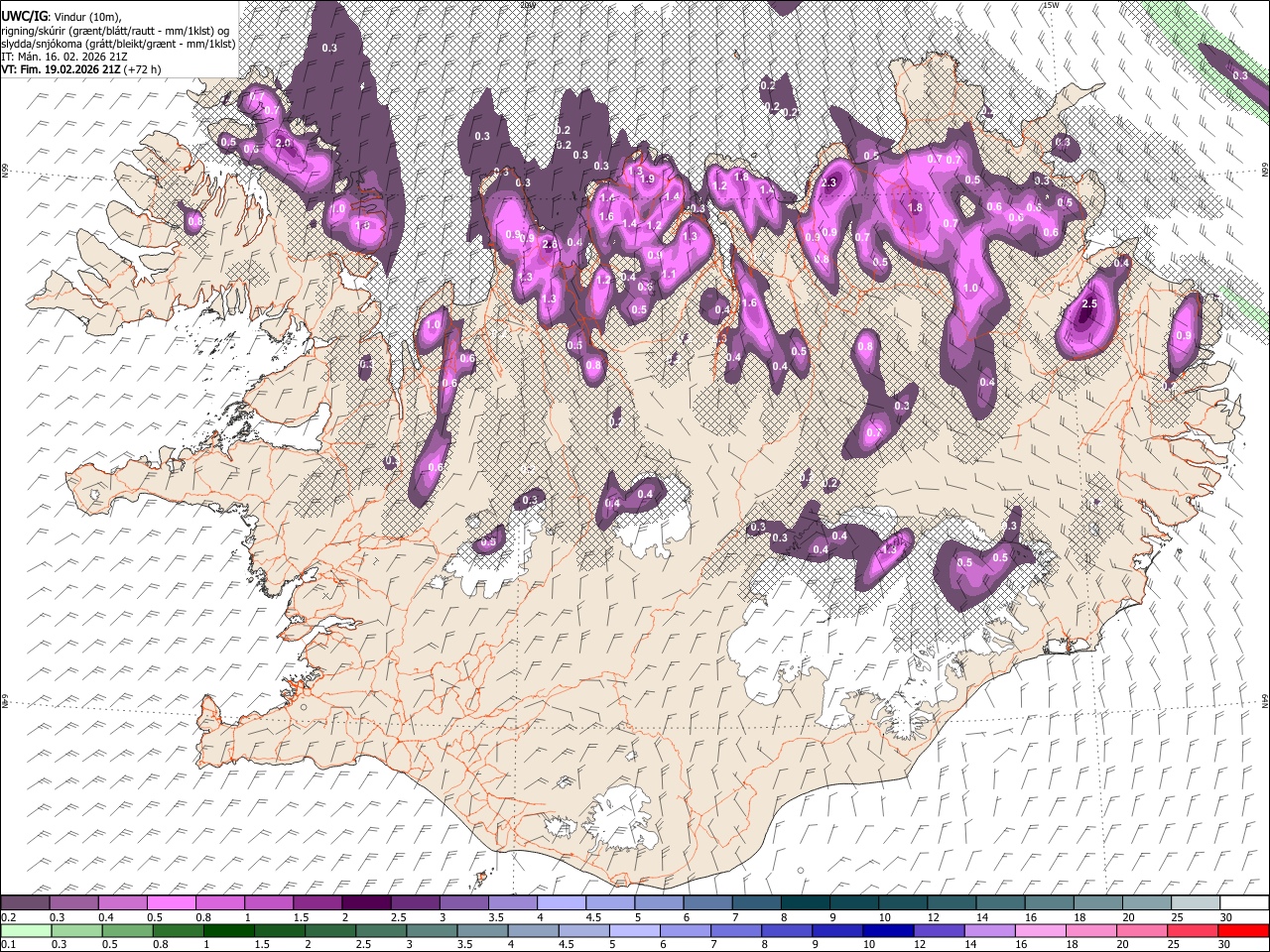Click the '25' label on the snow legend row
This screenshot has width=1270, height=952.
1176,917
